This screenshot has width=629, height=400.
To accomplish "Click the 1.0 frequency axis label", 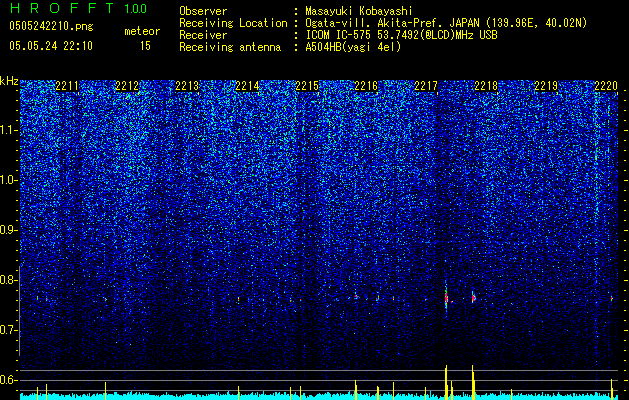I will (x=9, y=181).
